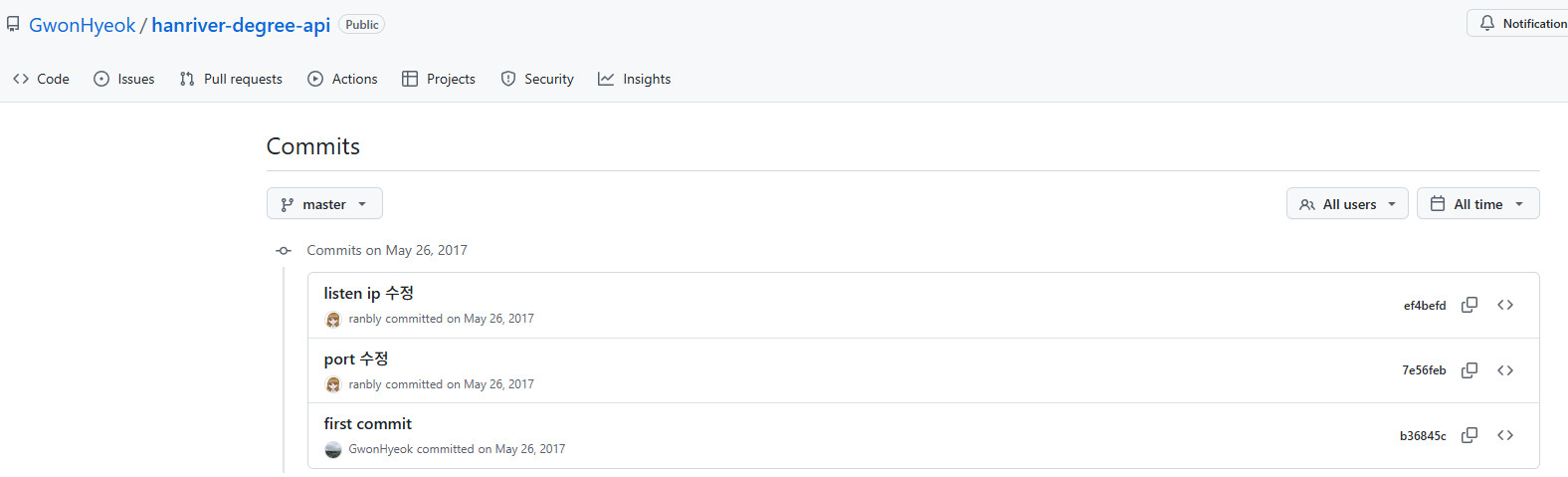
Task: Open commit hash 7e56feb
Action: (1424, 370)
